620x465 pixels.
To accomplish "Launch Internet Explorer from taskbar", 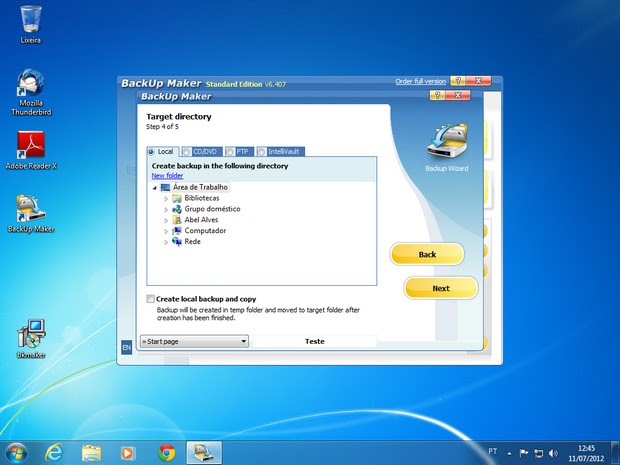I will click(x=53, y=453).
